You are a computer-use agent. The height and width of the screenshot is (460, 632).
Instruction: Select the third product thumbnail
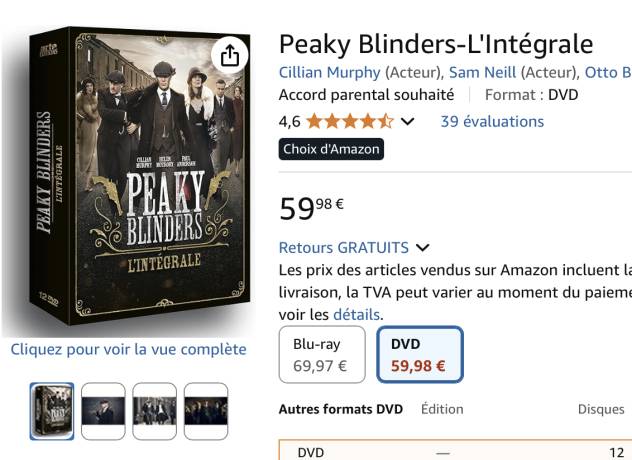click(155, 411)
